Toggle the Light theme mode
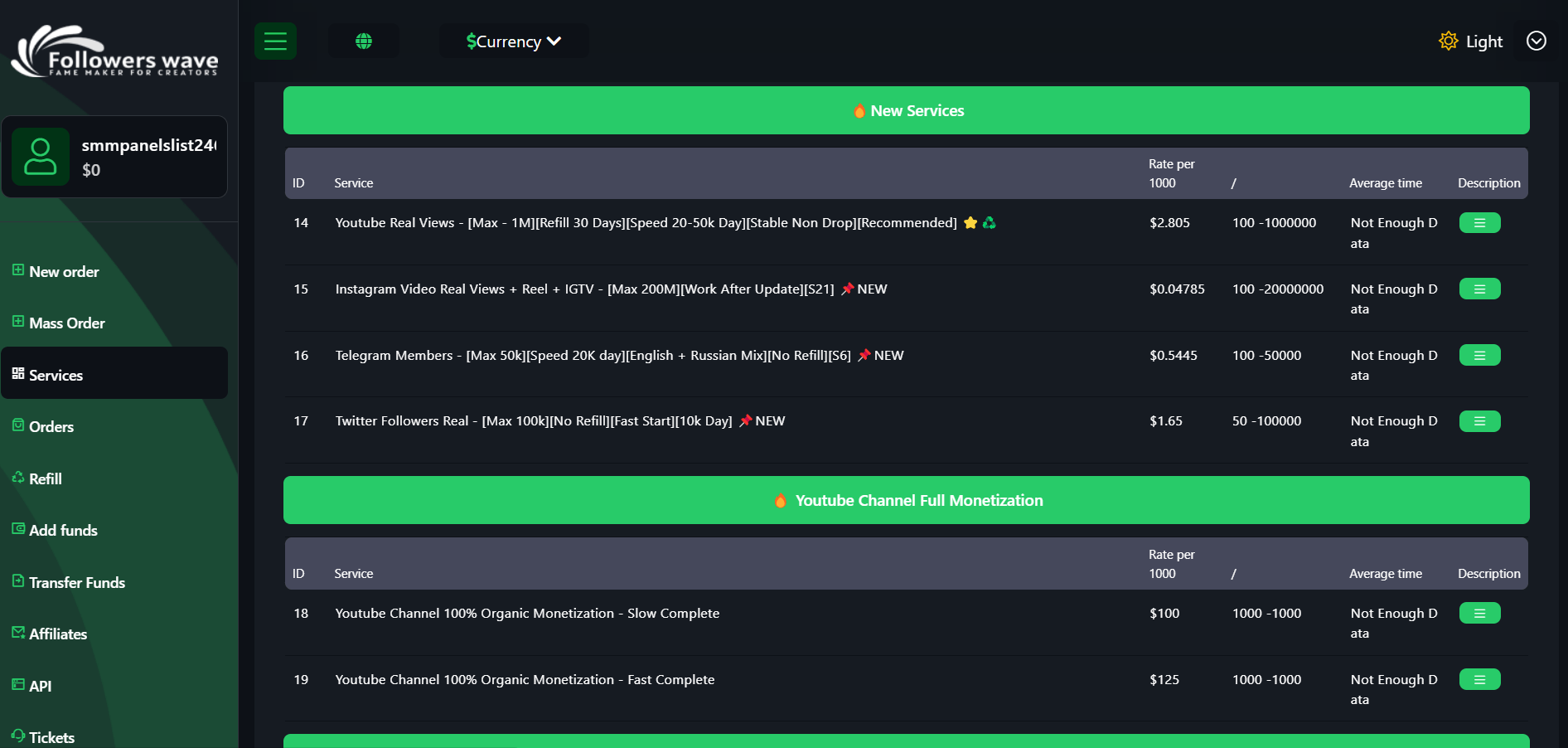 click(1470, 41)
